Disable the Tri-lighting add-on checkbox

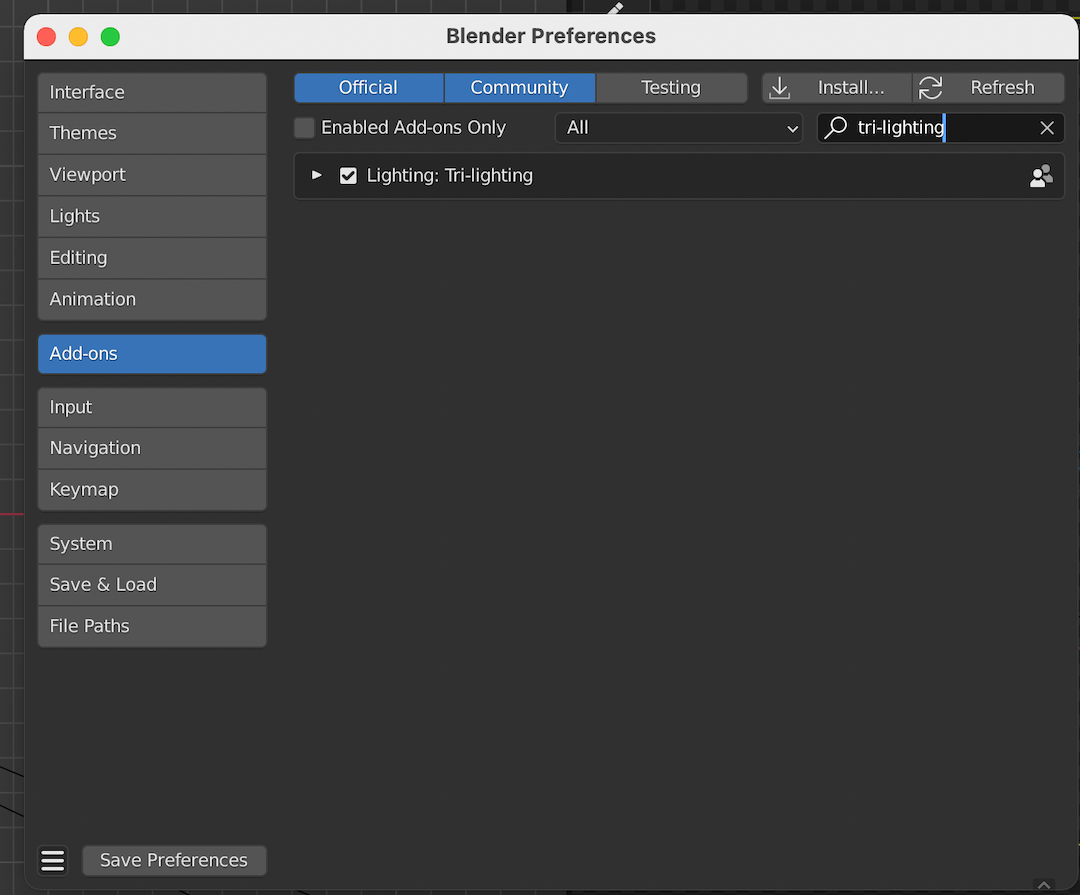(x=349, y=176)
